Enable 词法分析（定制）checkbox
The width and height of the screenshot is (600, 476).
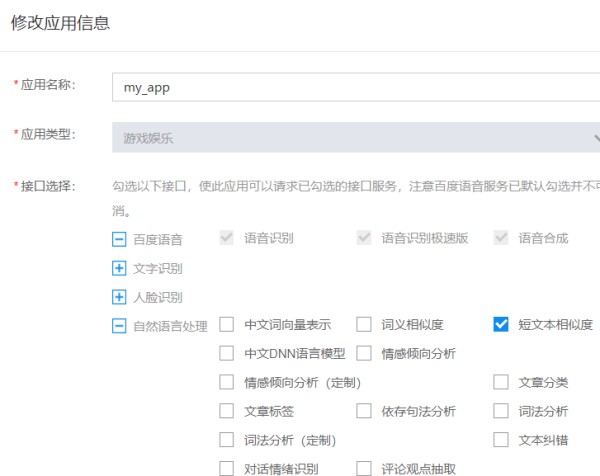pyautogui.click(x=227, y=440)
